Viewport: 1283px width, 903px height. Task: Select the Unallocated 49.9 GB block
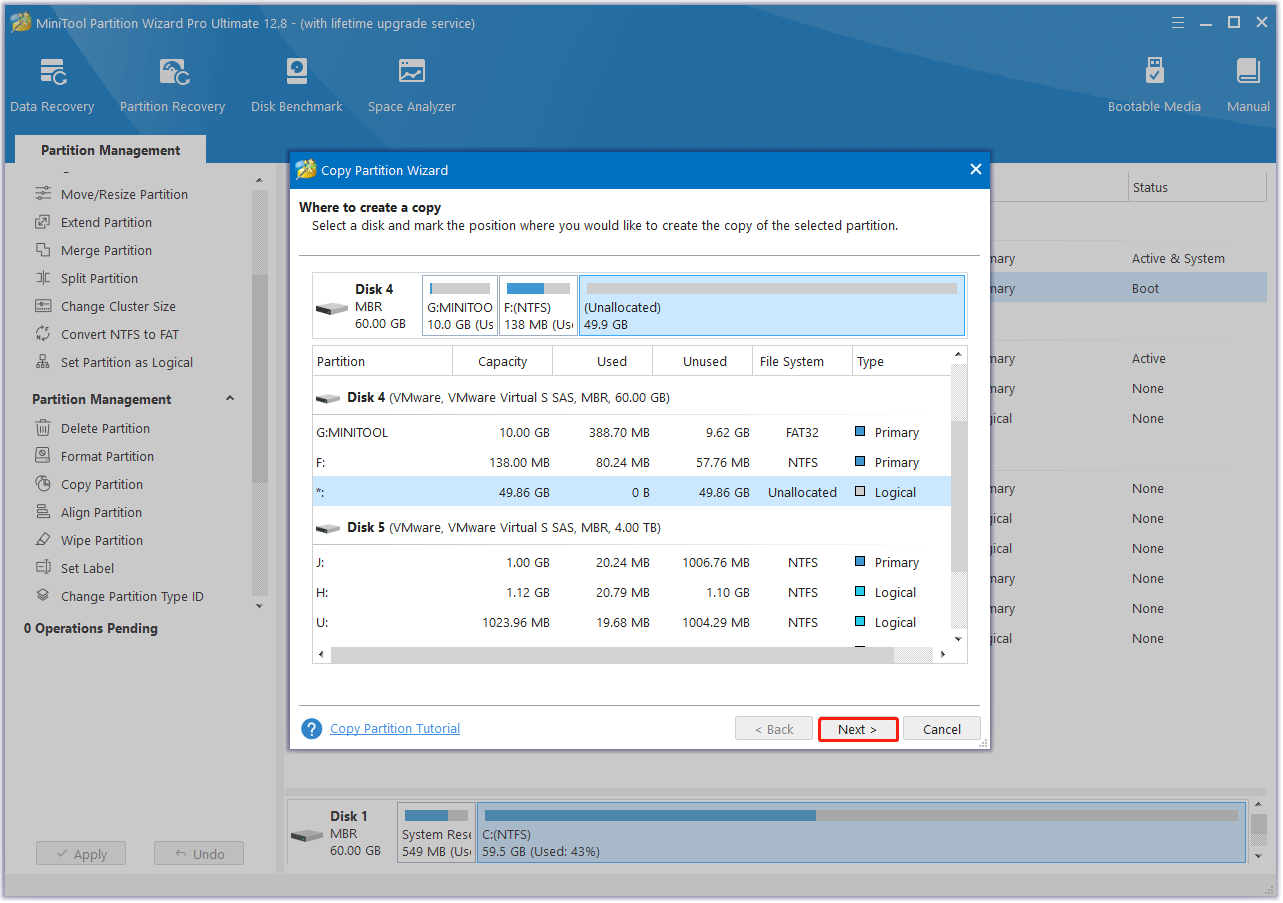click(772, 306)
